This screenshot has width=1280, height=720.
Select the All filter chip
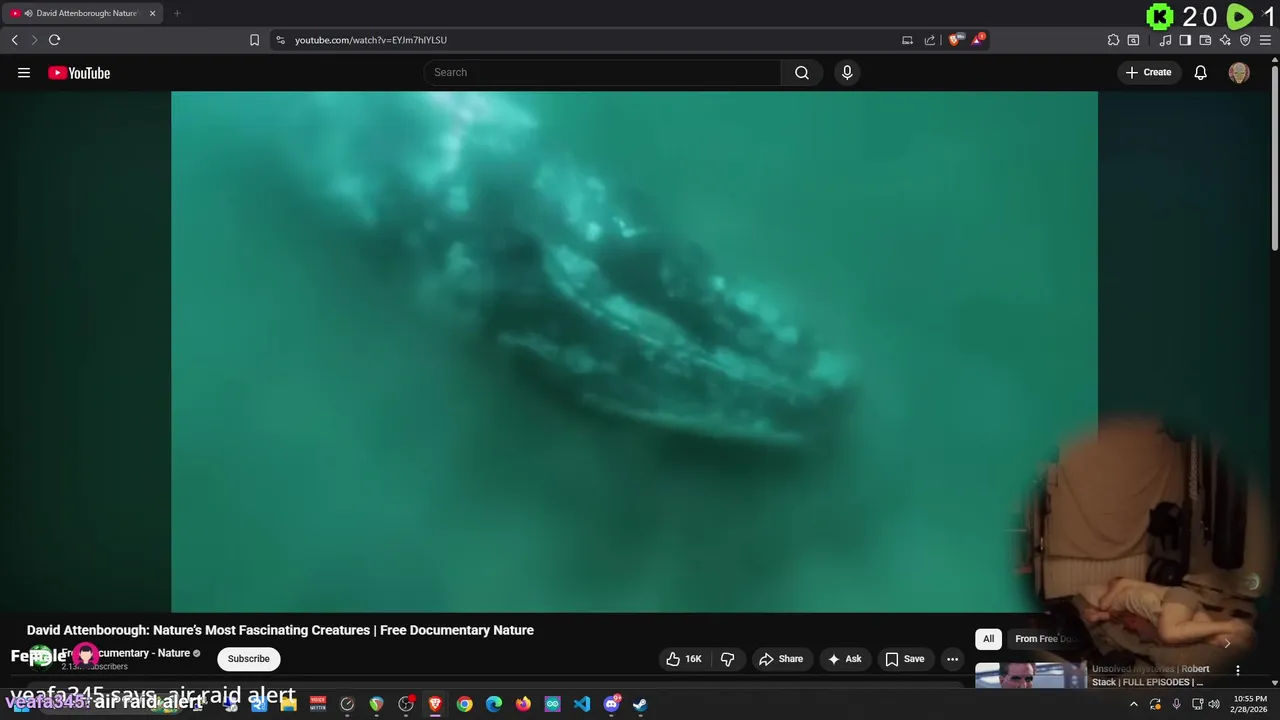pos(988,639)
